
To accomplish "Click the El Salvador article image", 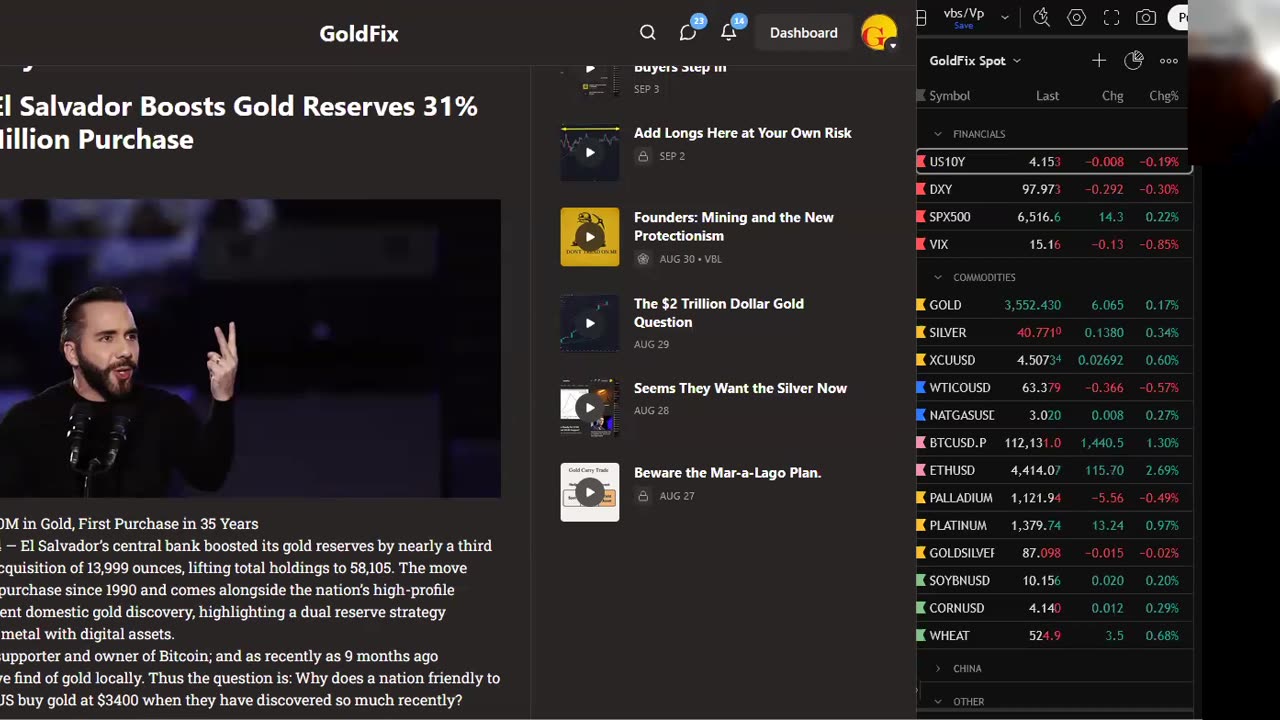I will (250, 348).
